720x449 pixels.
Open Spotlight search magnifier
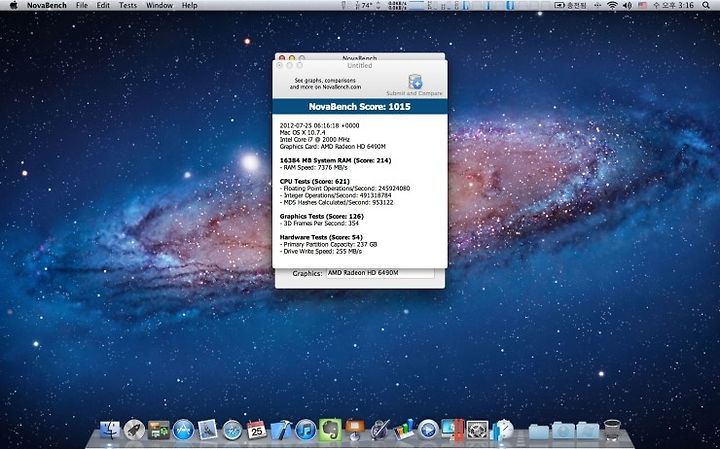(x=706, y=5)
